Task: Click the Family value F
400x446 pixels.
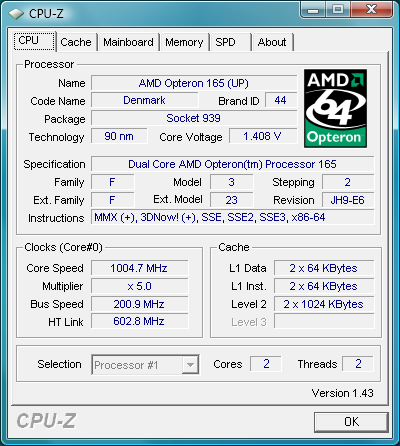Action: point(113,182)
